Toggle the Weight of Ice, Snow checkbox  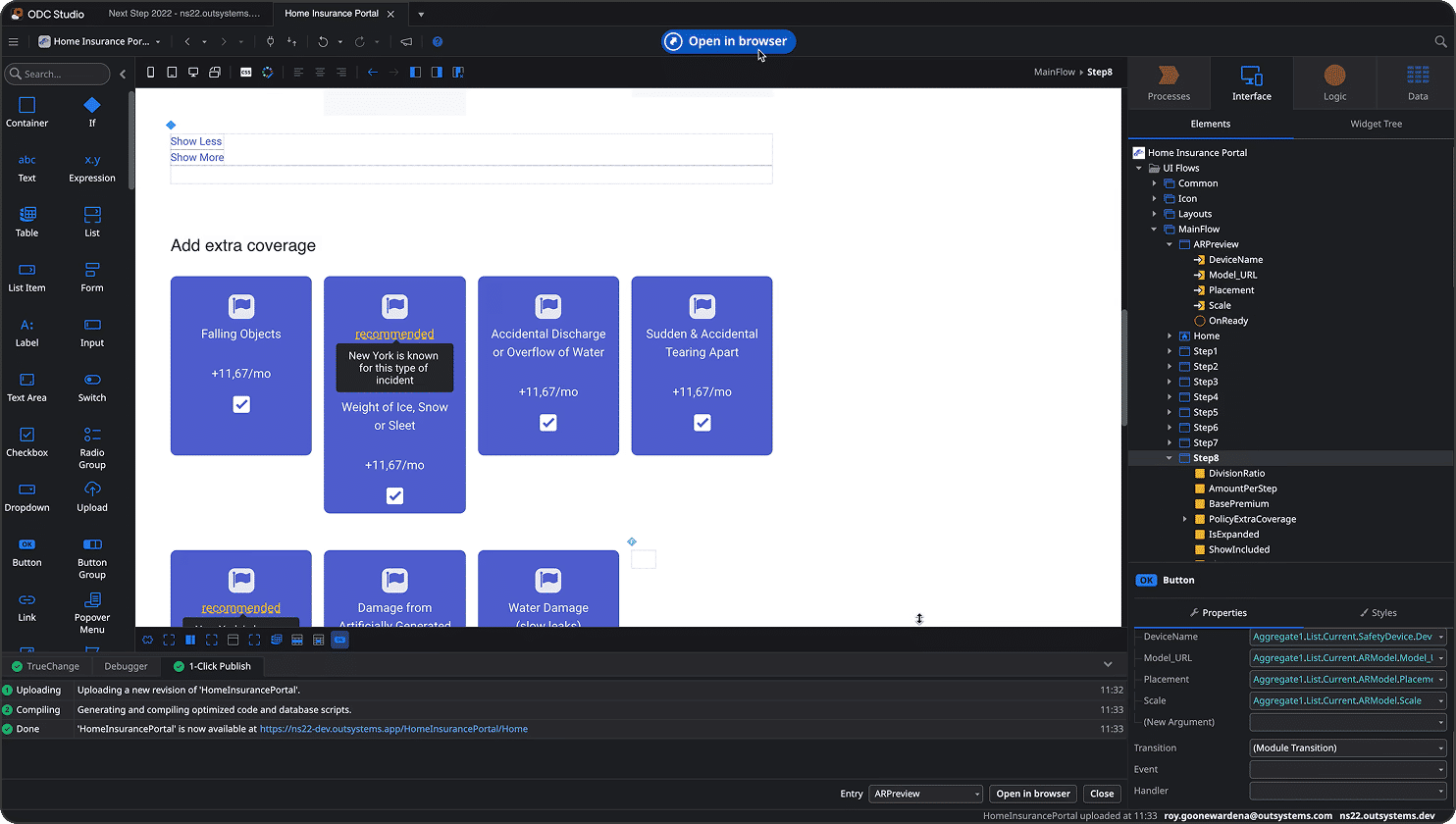[394, 496]
